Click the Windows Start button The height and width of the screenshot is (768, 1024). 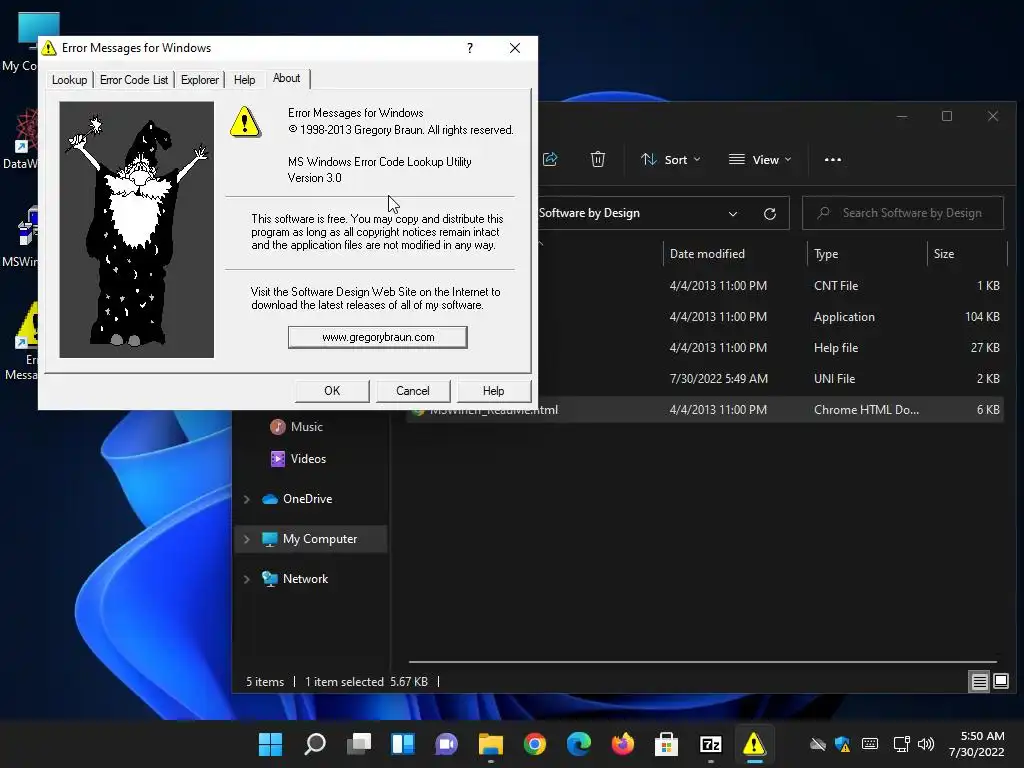point(270,744)
